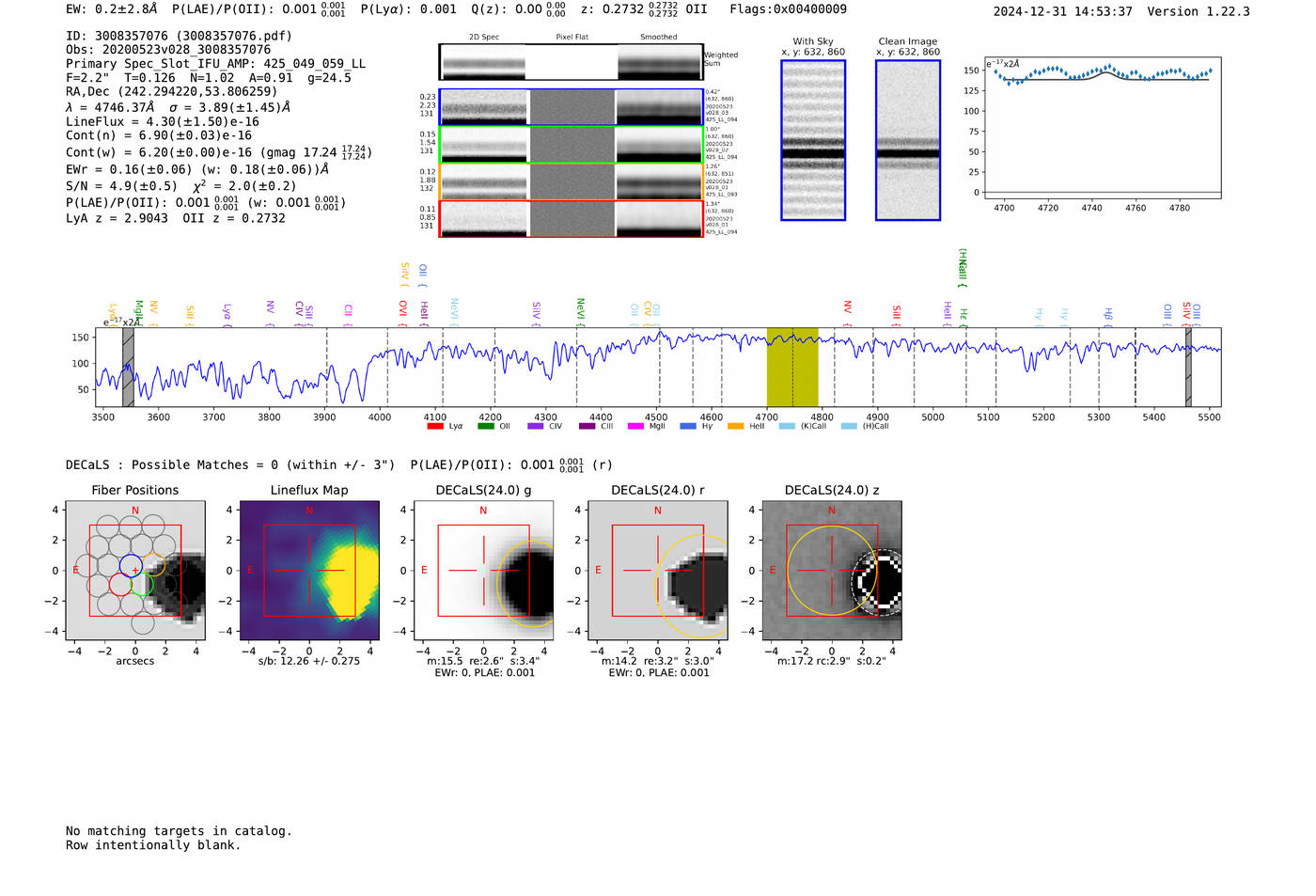Image resolution: width=1316 pixels, height=896 pixels.
Task: Click the green '(H)CaII' label above the spectrum
Action: (x=963, y=268)
